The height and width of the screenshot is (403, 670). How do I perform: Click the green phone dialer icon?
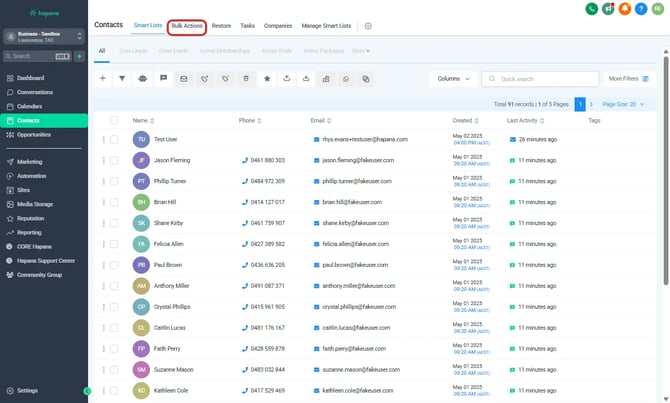(x=592, y=9)
